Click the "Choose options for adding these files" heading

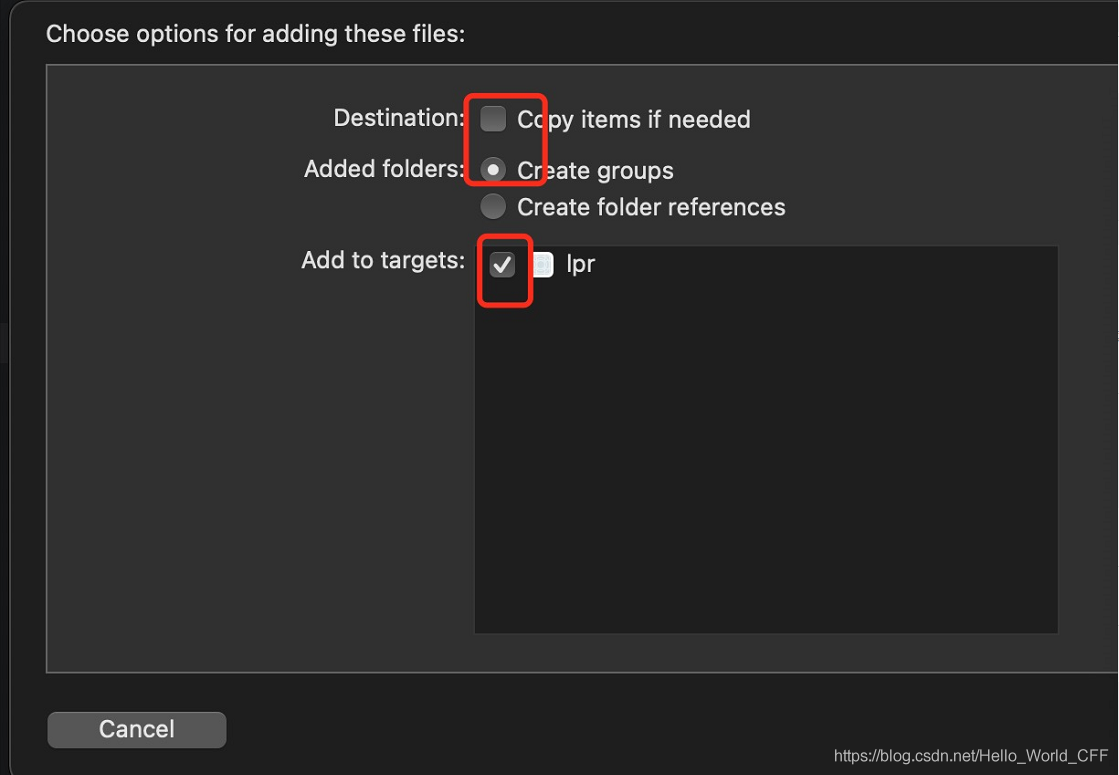click(x=255, y=34)
